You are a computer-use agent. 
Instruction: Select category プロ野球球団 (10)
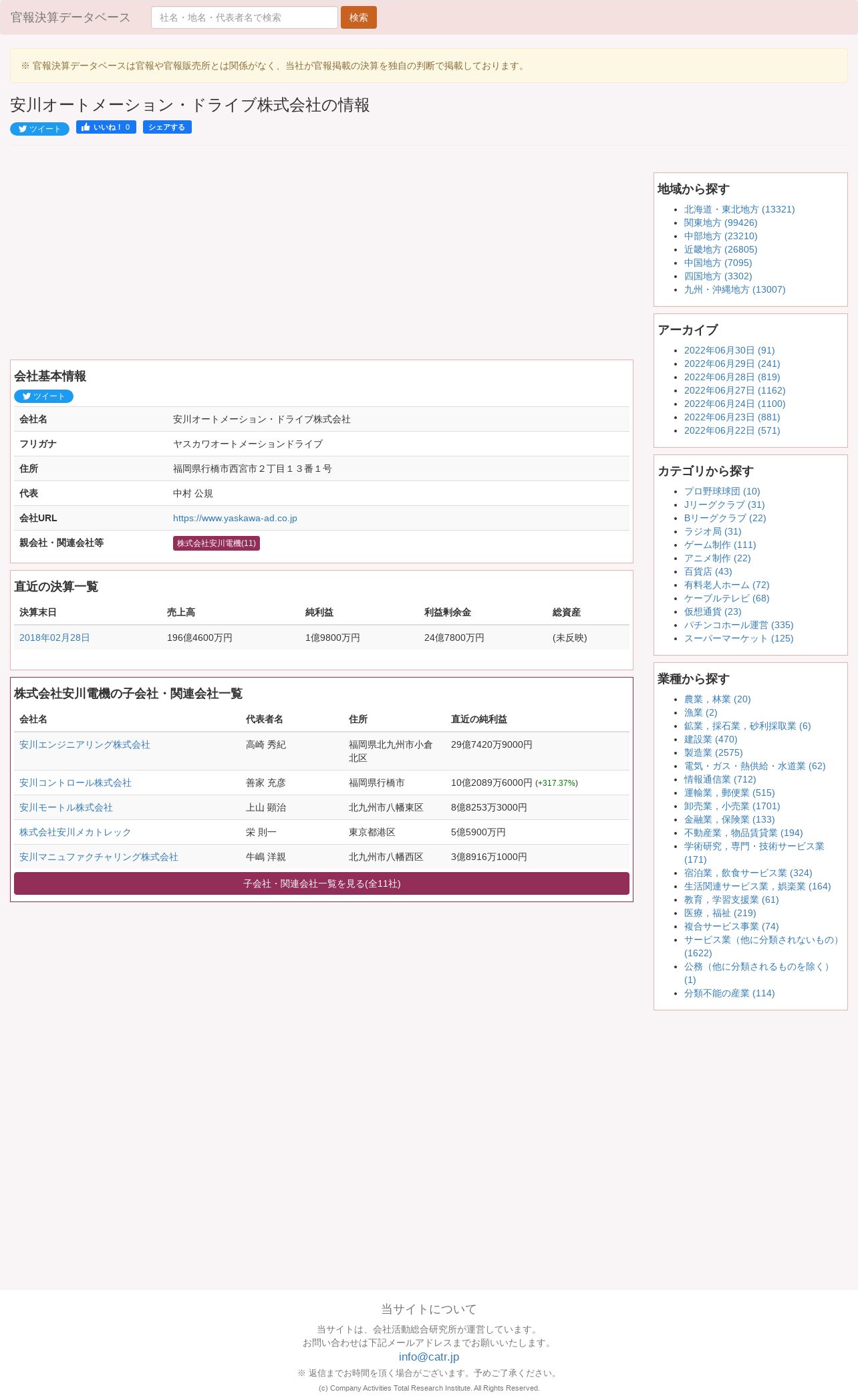[722, 491]
